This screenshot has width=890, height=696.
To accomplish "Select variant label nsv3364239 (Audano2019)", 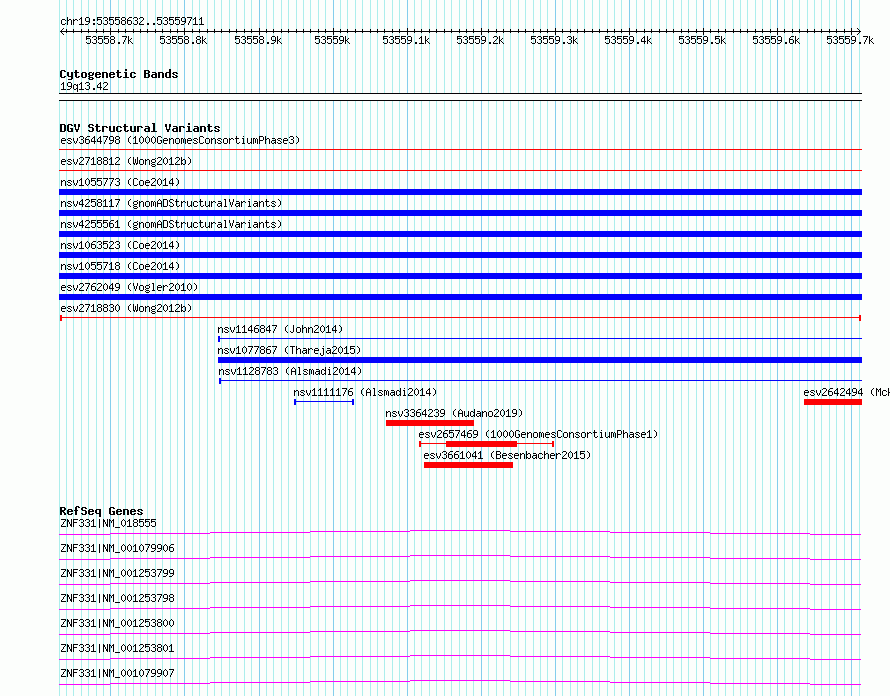I will 454,413.
